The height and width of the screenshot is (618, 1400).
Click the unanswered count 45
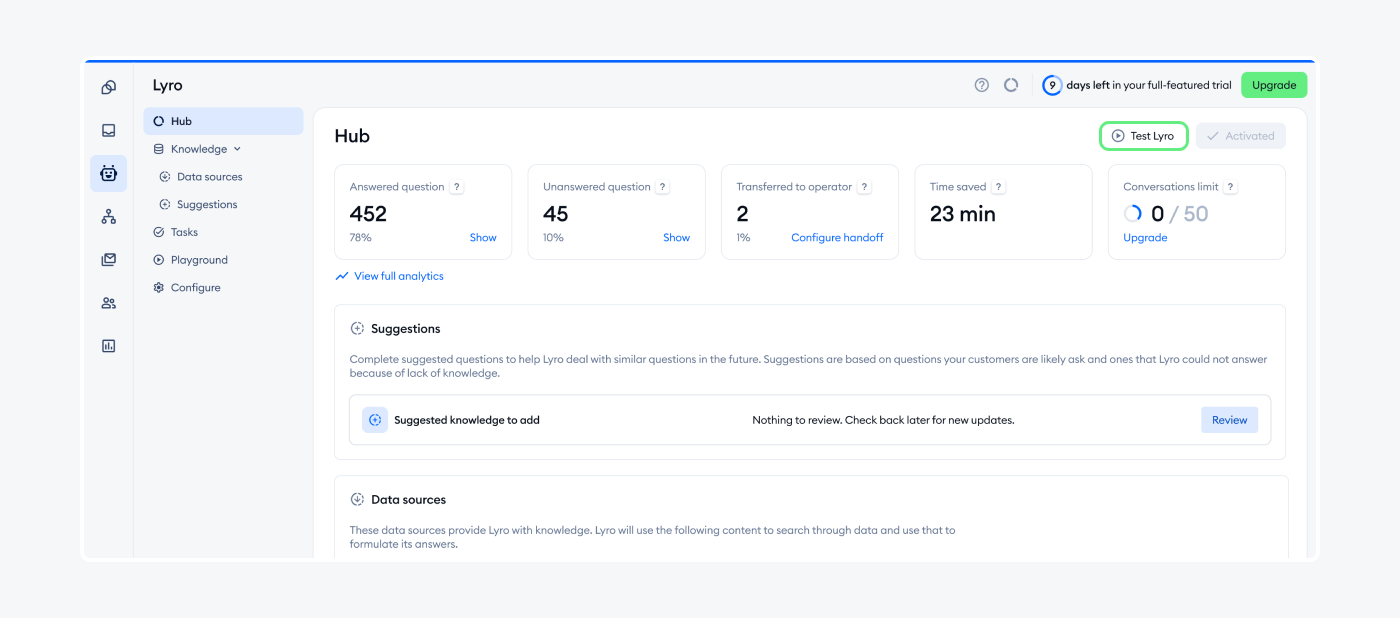pyautogui.click(x=556, y=214)
